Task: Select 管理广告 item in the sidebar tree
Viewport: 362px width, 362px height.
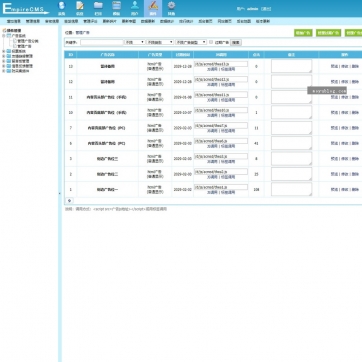Action: pos(24,46)
